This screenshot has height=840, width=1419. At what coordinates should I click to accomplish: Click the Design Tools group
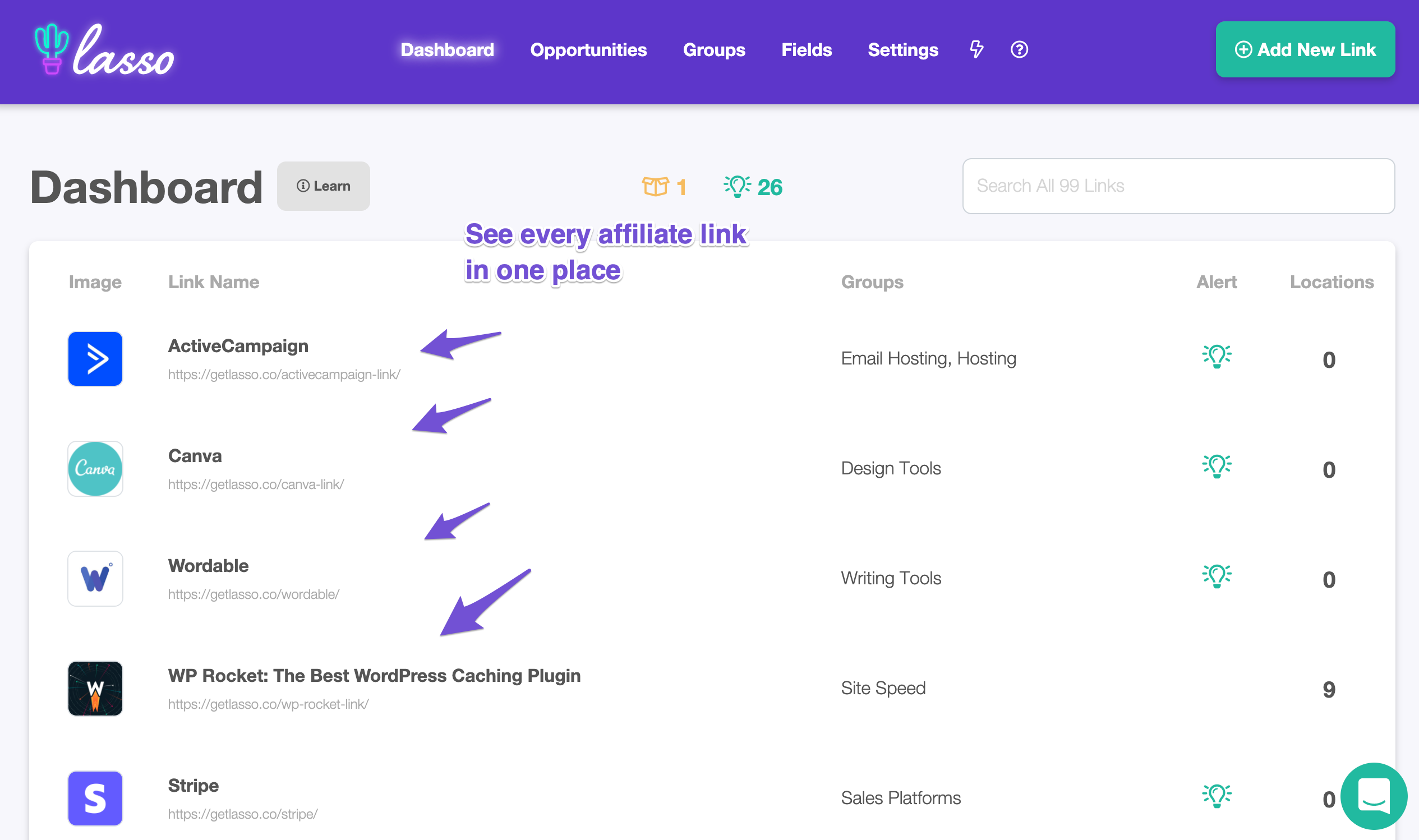pyautogui.click(x=890, y=468)
